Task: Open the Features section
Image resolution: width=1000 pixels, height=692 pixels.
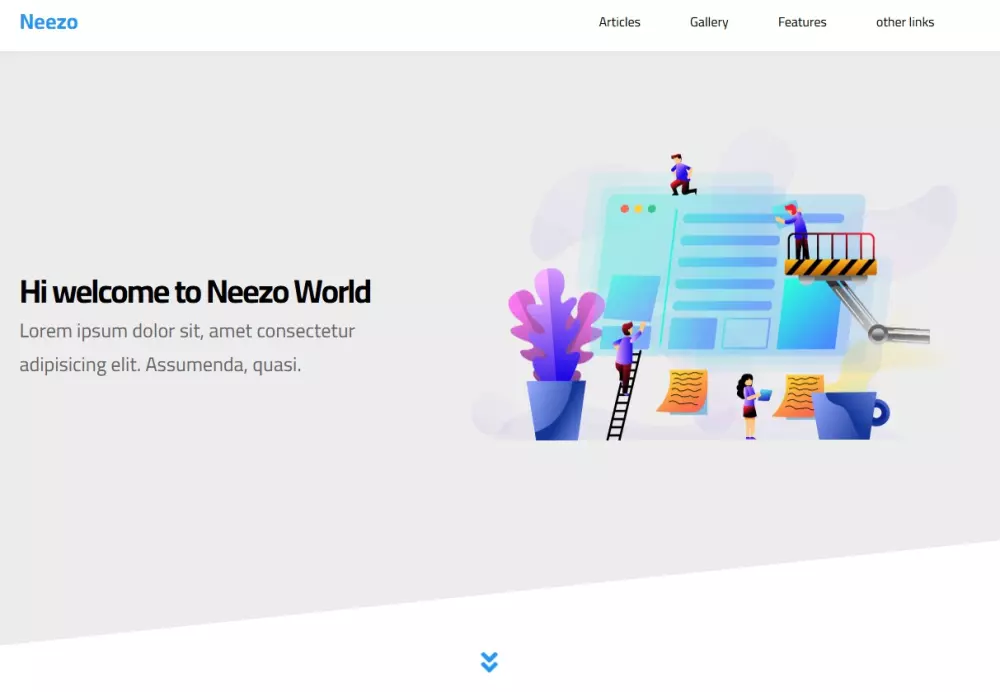Action: coord(801,21)
